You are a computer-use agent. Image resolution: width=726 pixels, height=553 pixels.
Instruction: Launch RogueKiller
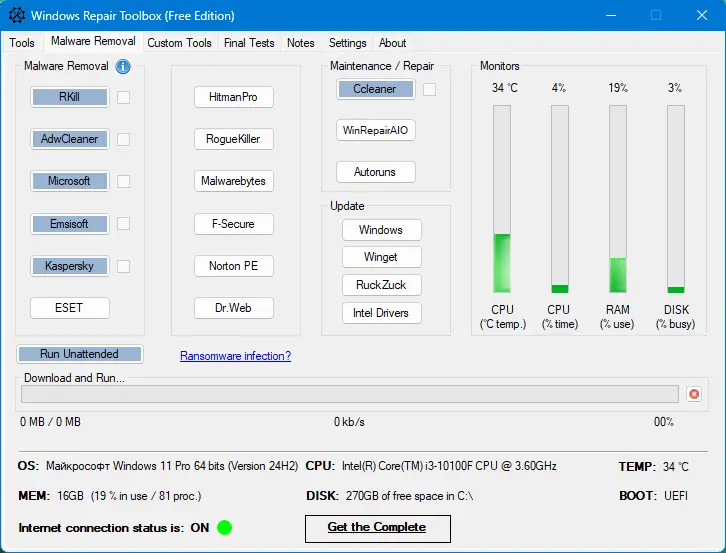point(233,139)
